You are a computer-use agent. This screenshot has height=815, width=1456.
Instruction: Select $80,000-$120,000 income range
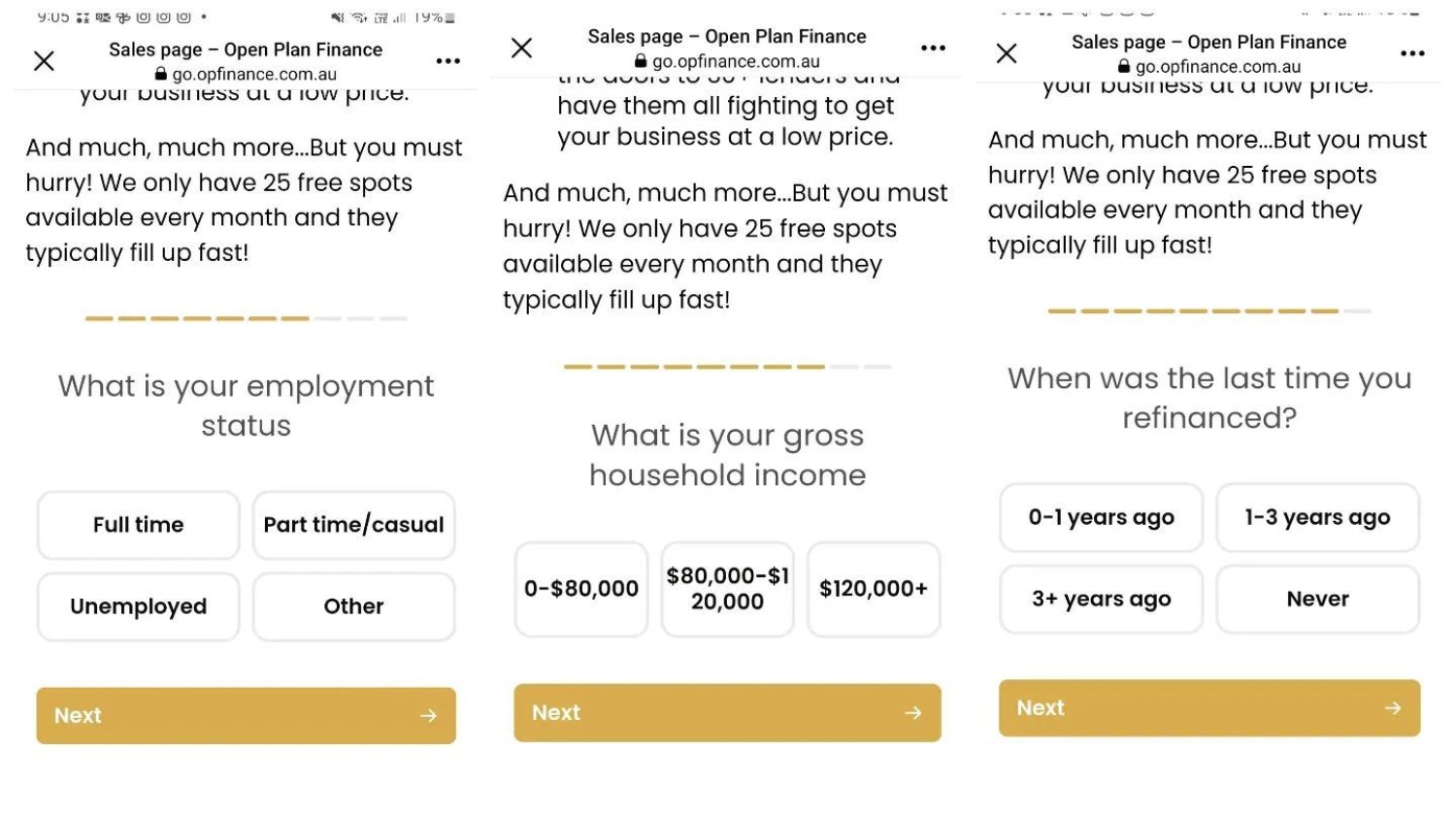pyautogui.click(x=728, y=589)
